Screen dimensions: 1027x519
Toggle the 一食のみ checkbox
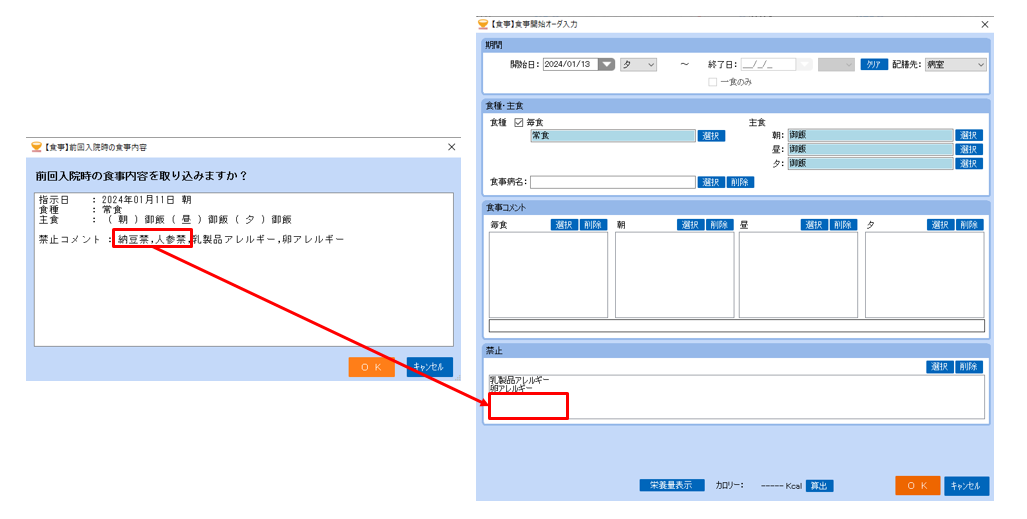[712, 82]
